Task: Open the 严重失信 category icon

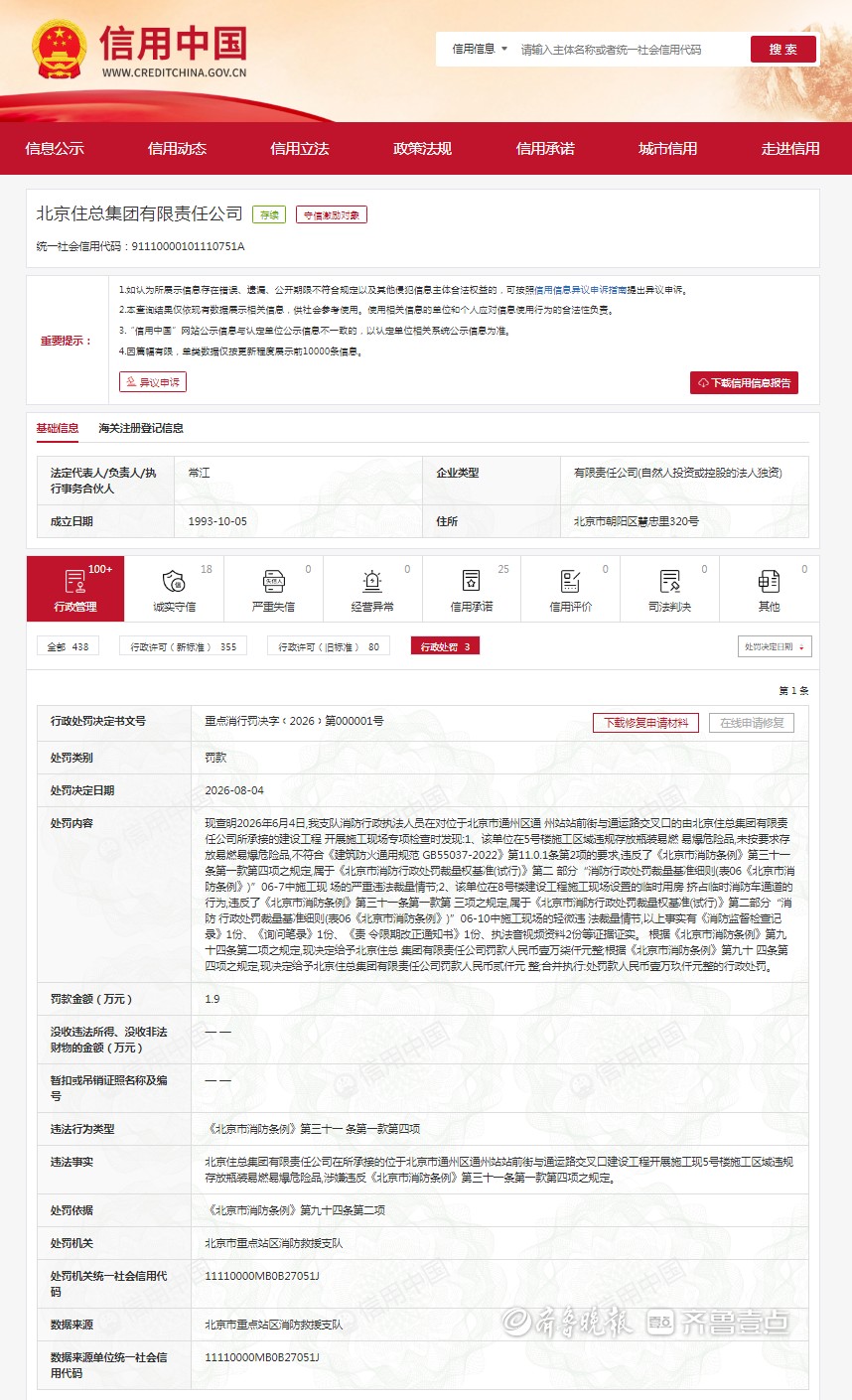Action: pyautogui.click(x=273, y=581)
